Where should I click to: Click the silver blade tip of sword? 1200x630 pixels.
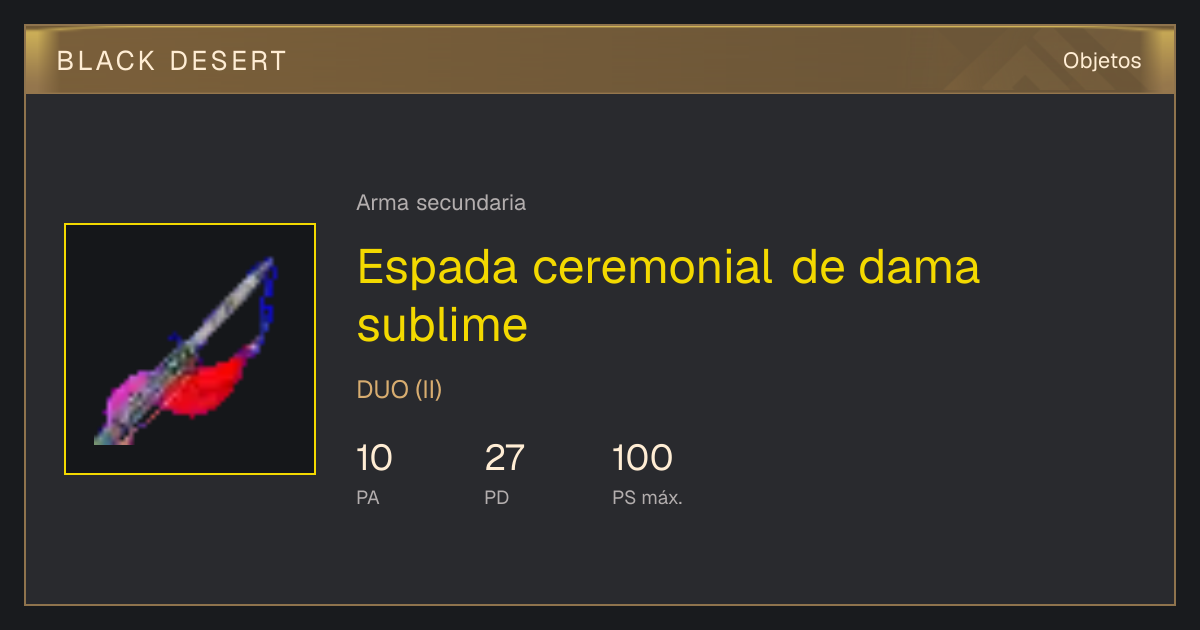coord(259,273)
